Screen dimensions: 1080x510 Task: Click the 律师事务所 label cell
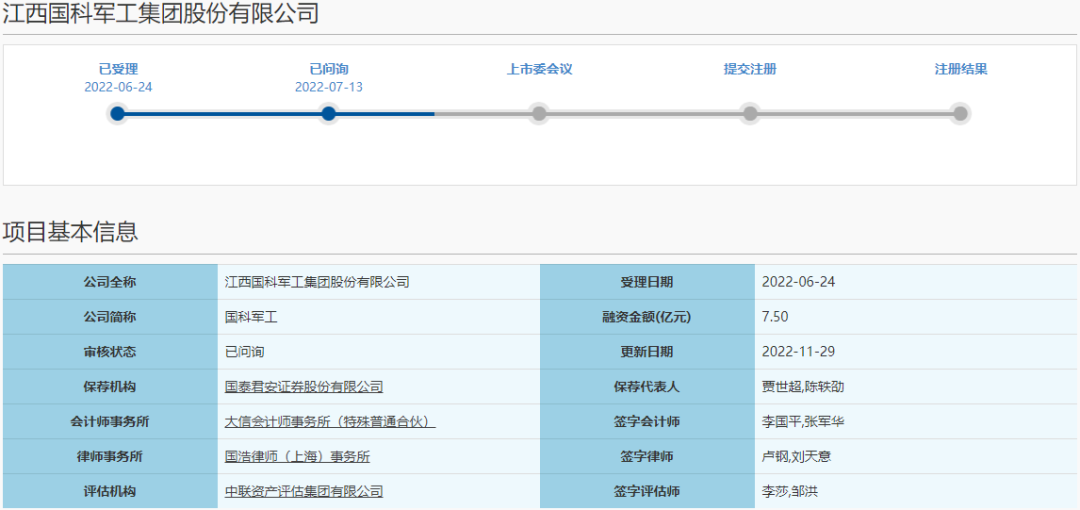[110, 457]
